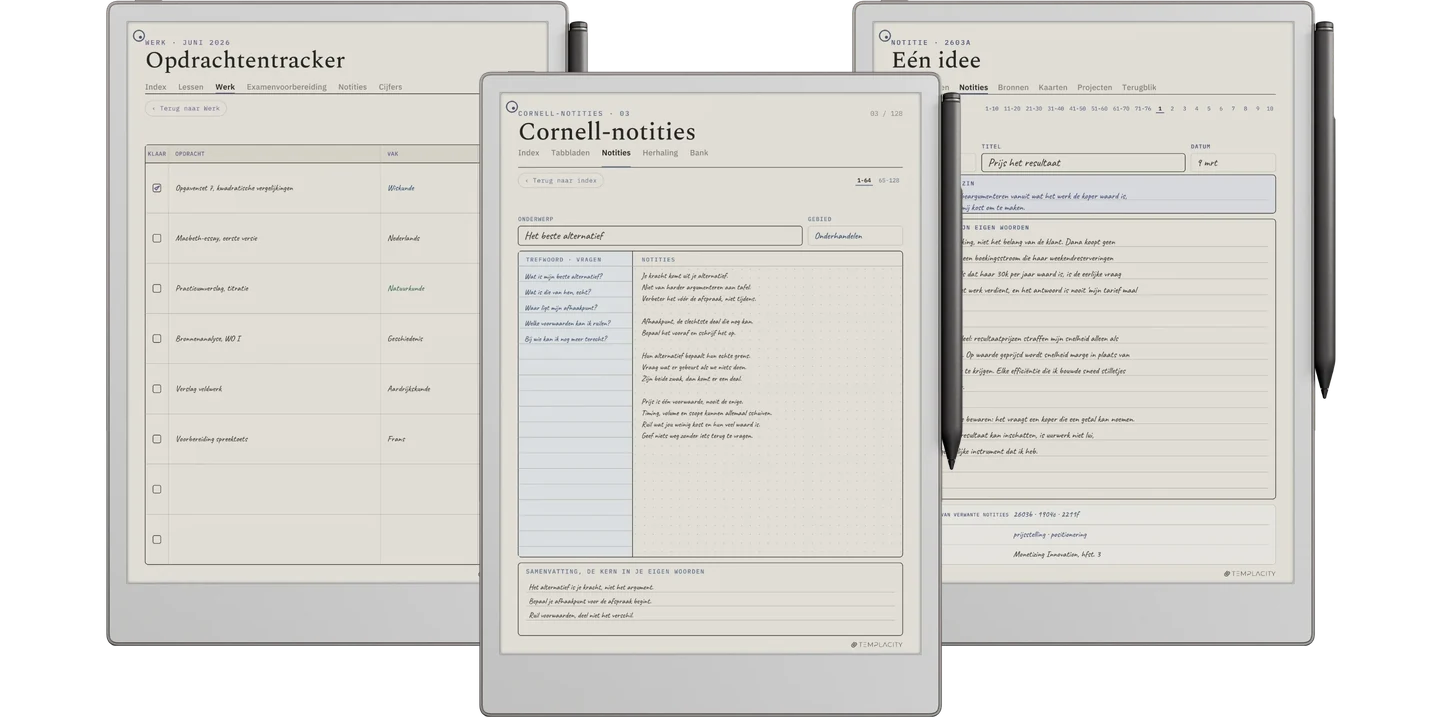This screenshot has height=718, width=1440.
Task: Click the Datum field showing 9 mrt
Action: tap(1233, 162)
